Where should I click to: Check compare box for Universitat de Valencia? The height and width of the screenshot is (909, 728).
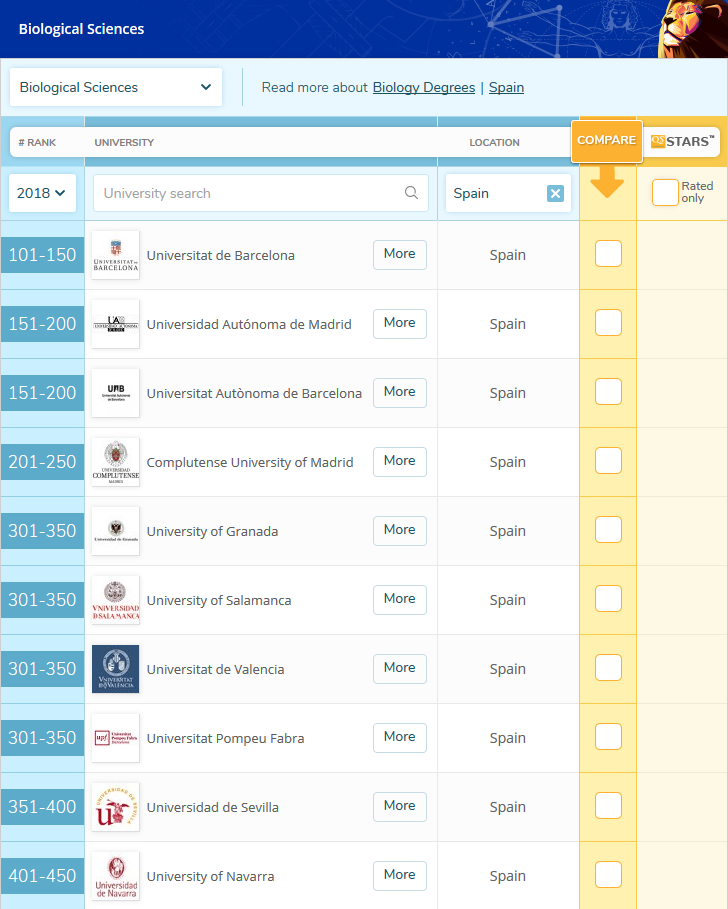(608, 667)
